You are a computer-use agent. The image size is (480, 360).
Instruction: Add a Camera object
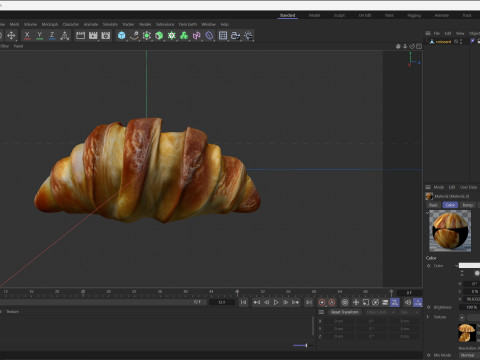tap(236, 35)
